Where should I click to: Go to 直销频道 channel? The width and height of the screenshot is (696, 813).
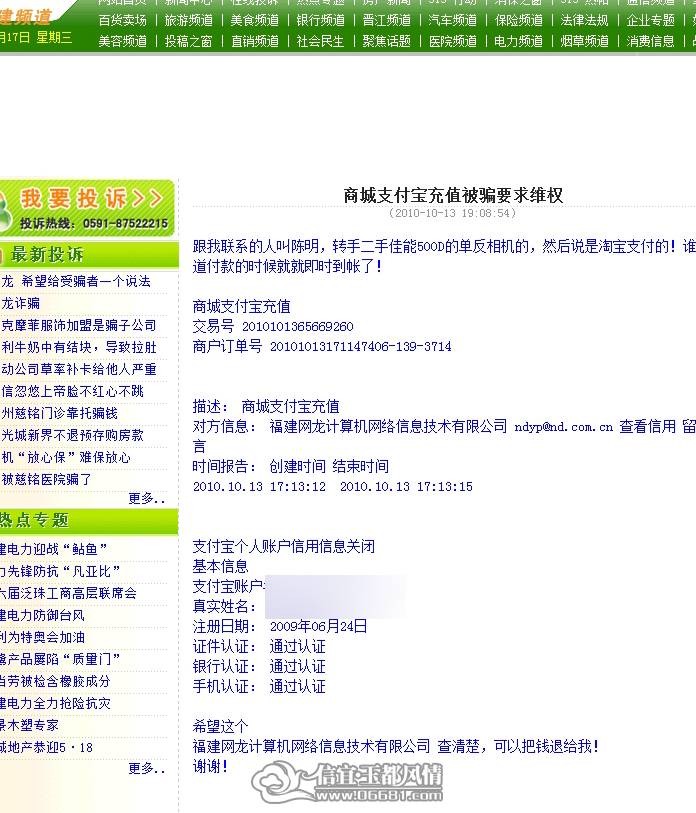(x=255, y=41)
